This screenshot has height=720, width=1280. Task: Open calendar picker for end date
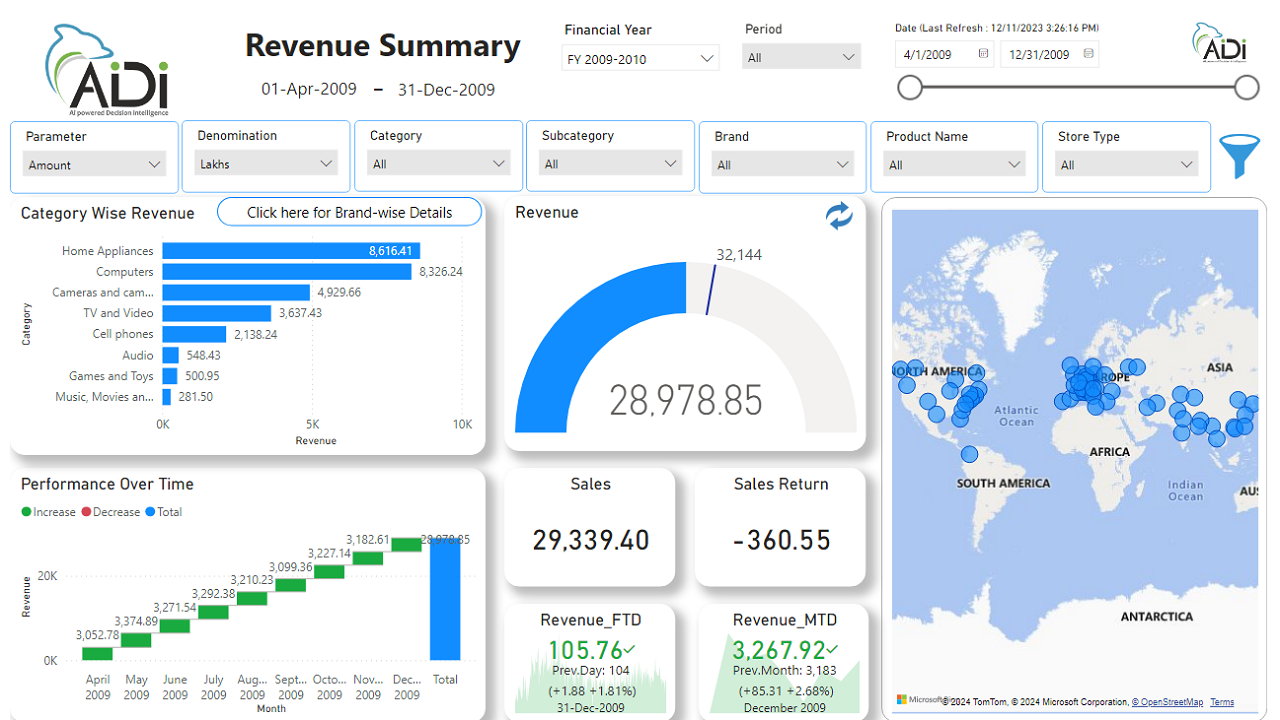1088,54
